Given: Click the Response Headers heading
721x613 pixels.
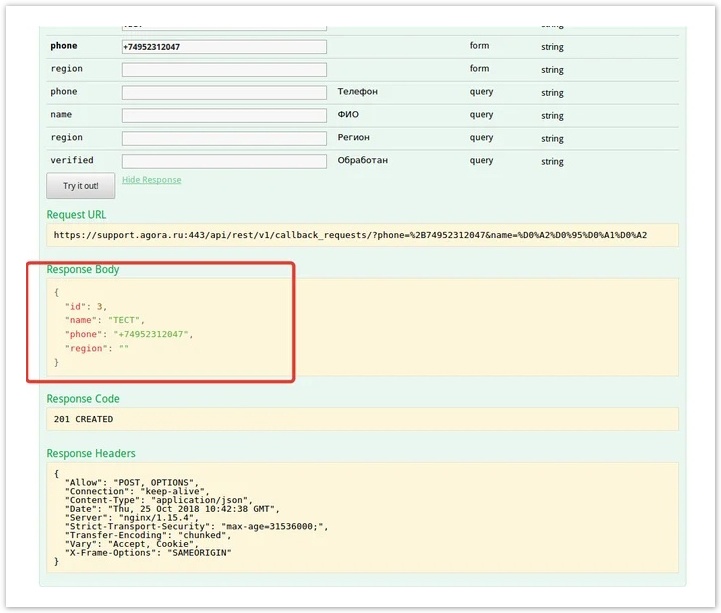Looking at the screenshot, I should point(91,453).
